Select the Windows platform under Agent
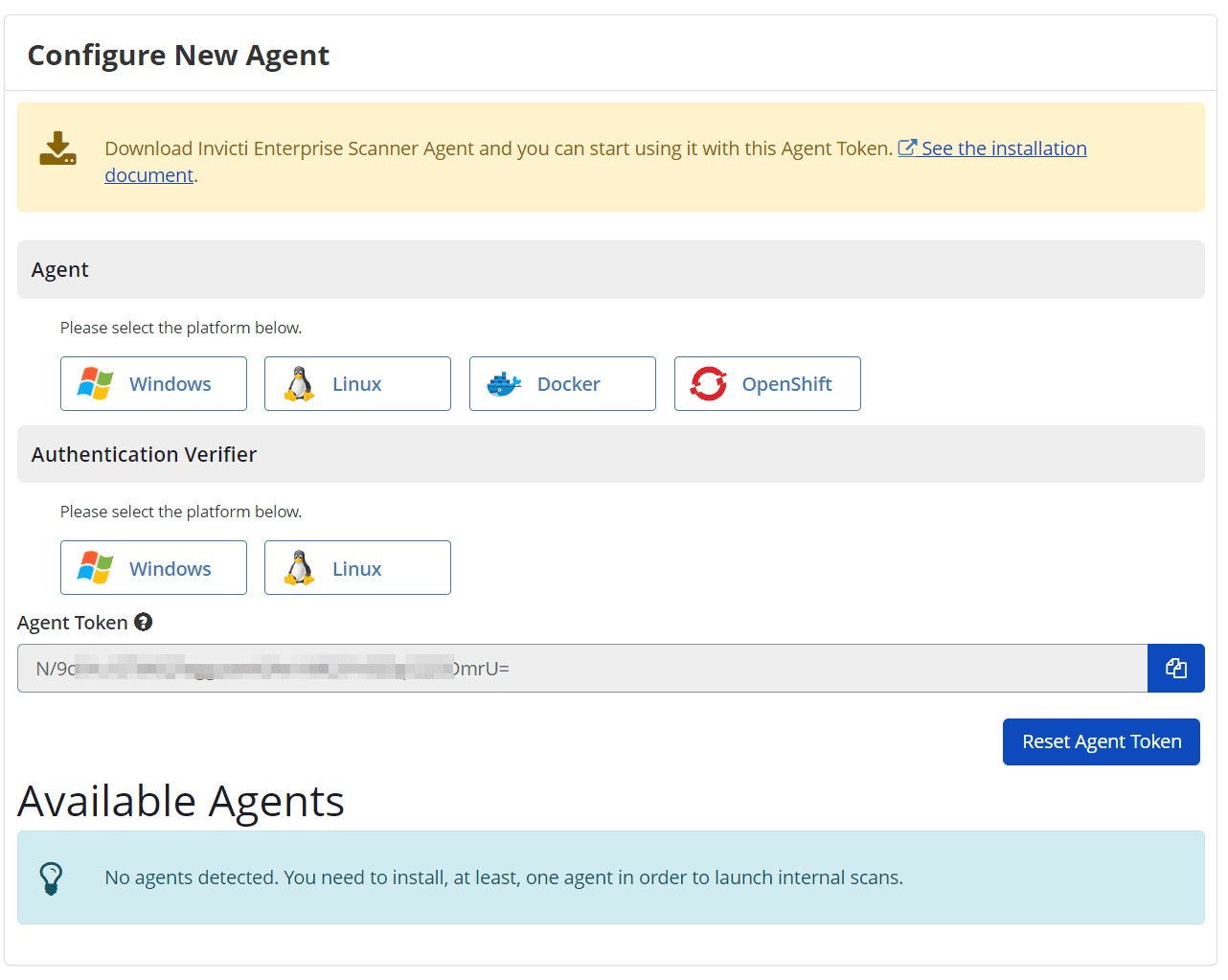 click(x=153, y=383)
